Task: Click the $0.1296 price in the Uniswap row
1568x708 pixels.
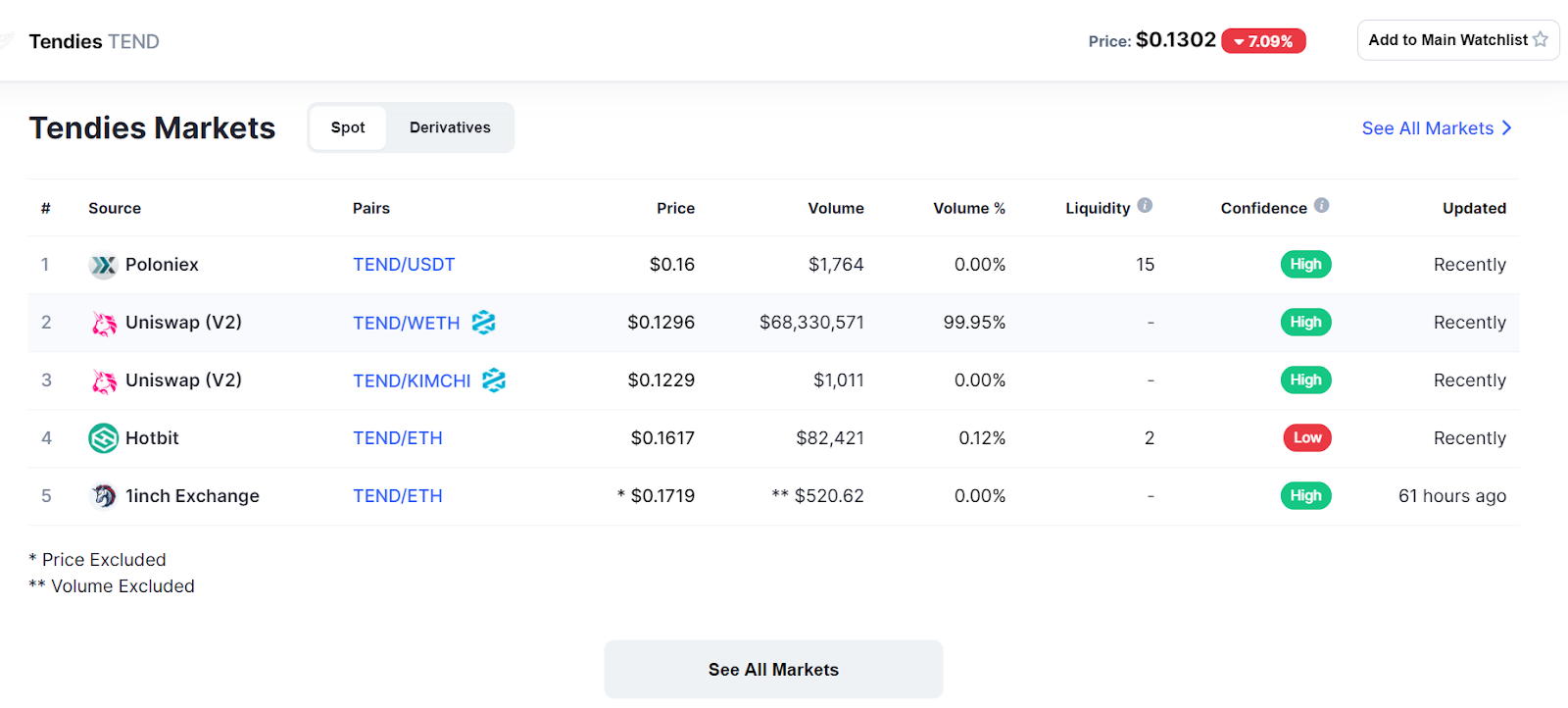Action: click(661, 323)
